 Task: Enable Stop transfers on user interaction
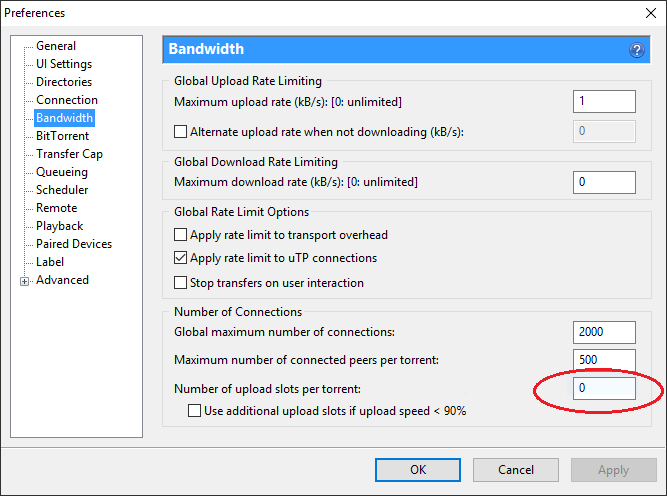(x=180, y=282)
